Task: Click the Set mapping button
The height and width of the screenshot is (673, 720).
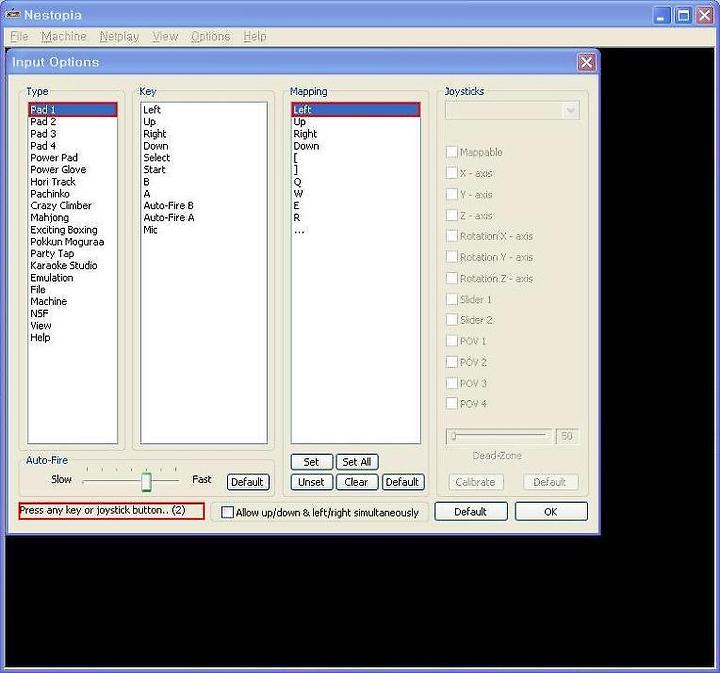Action: pos(311,462)
